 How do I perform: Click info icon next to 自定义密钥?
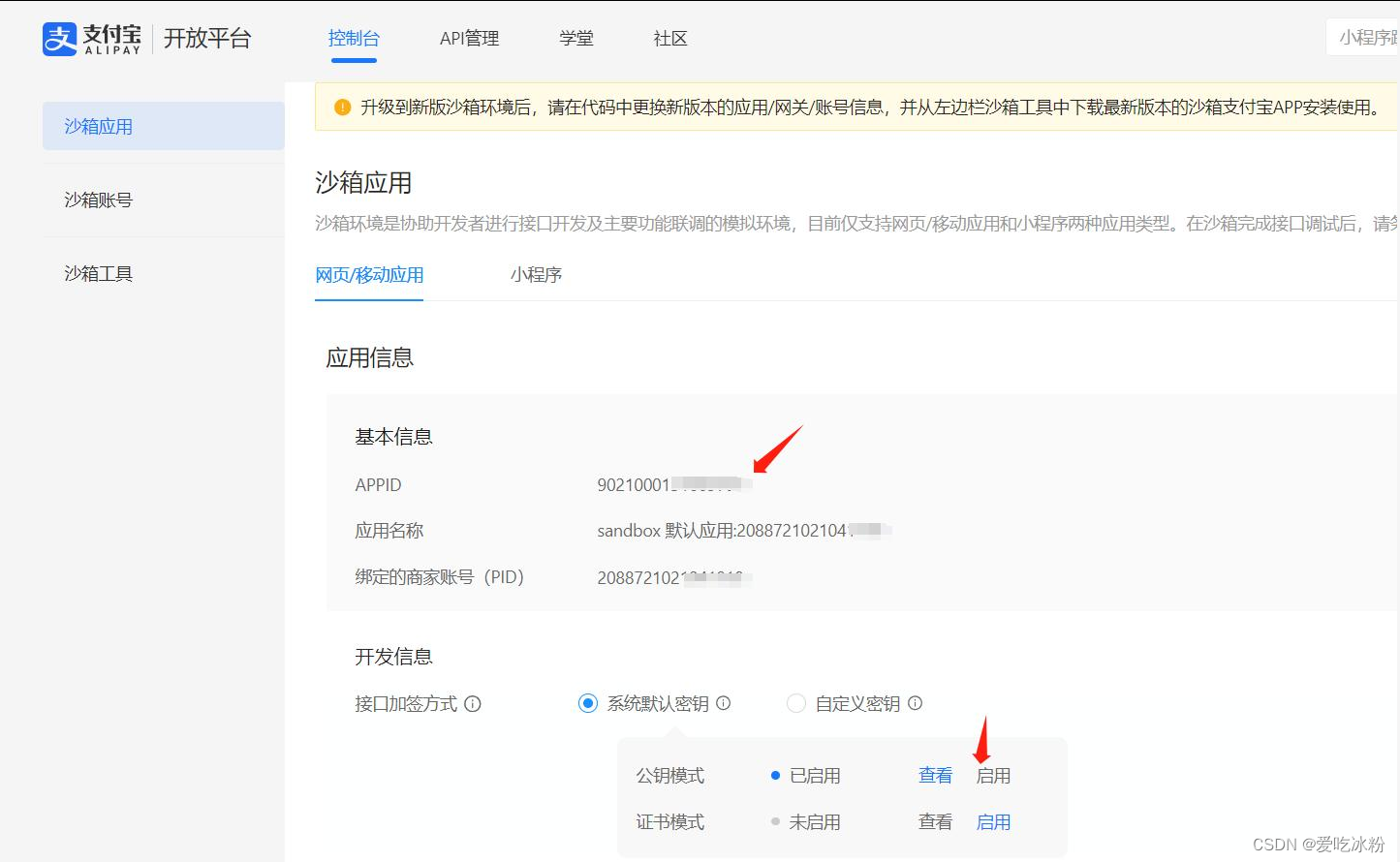click(x=915, y=703)
